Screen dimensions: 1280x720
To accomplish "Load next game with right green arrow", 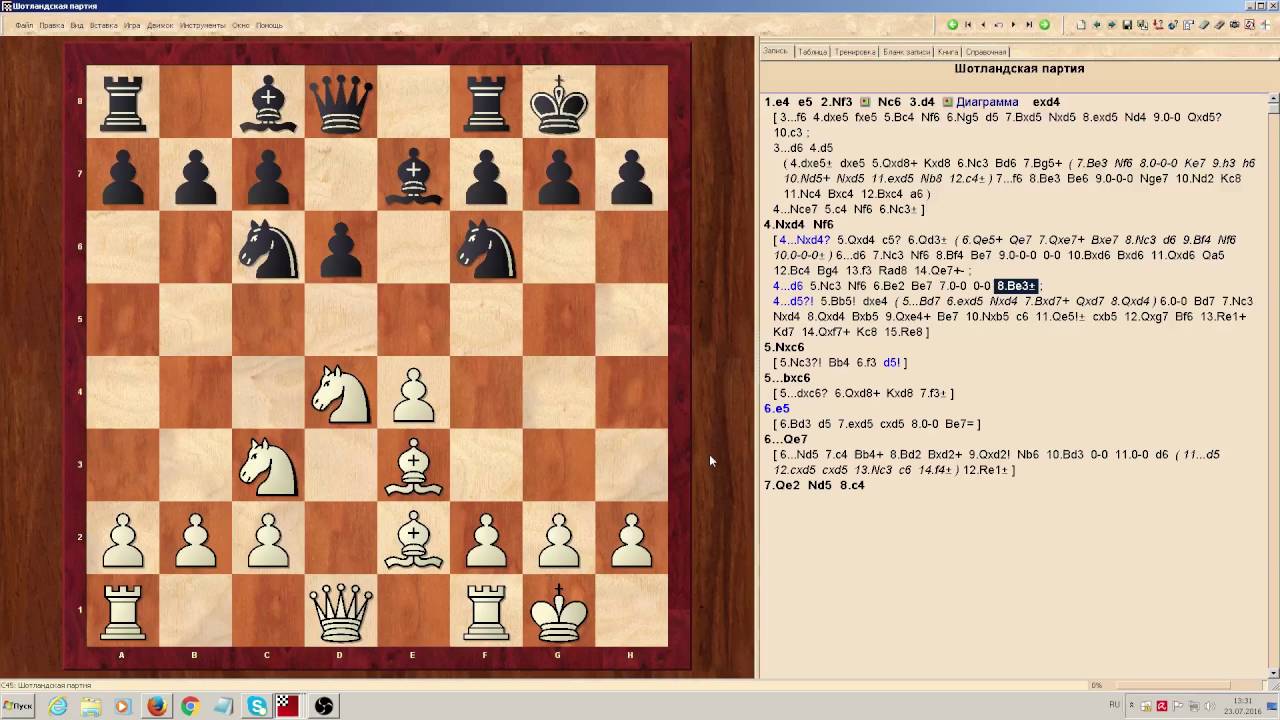I will 1112,25.
